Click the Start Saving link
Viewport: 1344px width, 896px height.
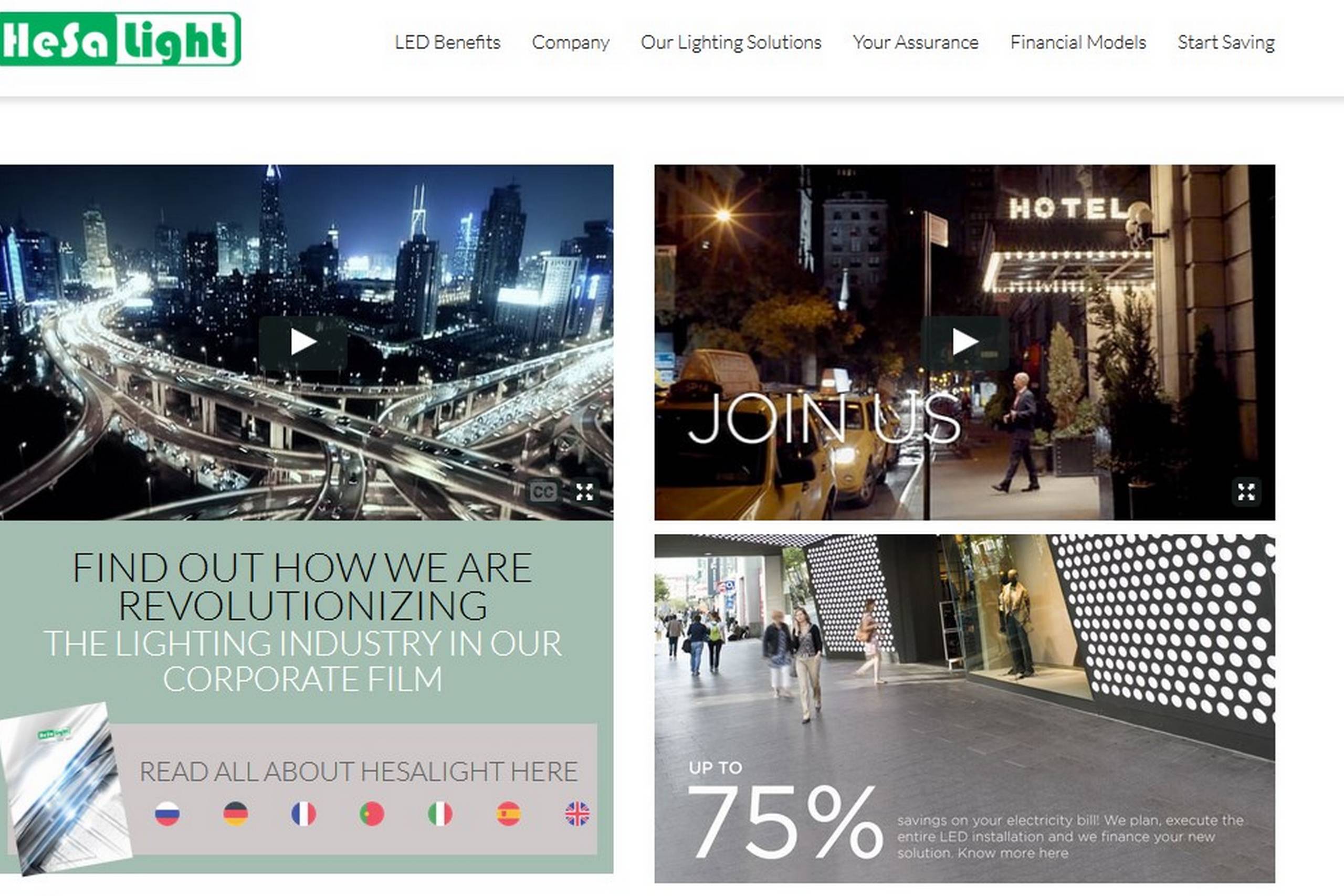pos(1226,43)
